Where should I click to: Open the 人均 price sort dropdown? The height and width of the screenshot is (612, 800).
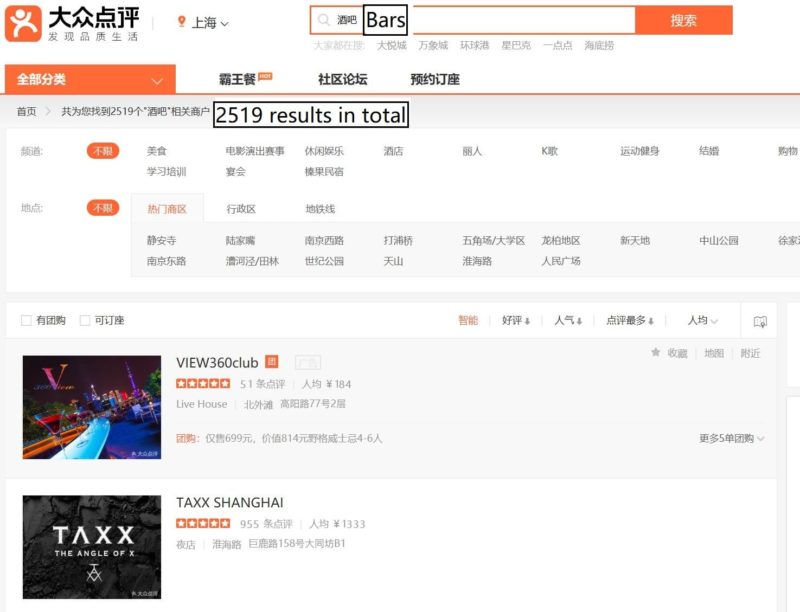pos(703,320)
